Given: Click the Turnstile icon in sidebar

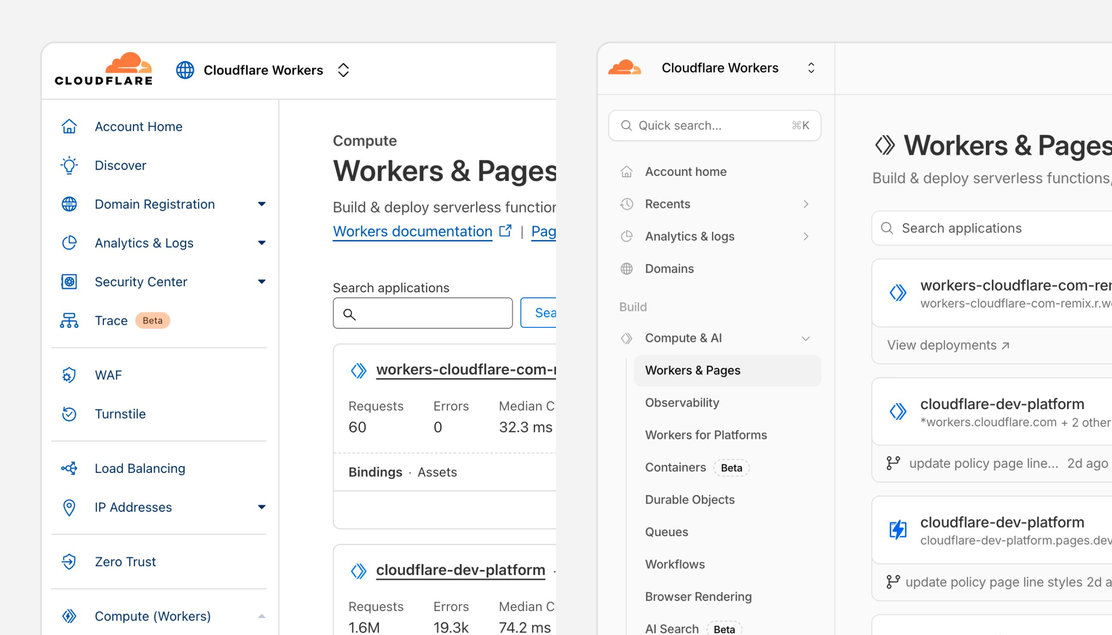Looking at the screenshot, I should click(69, 414).
